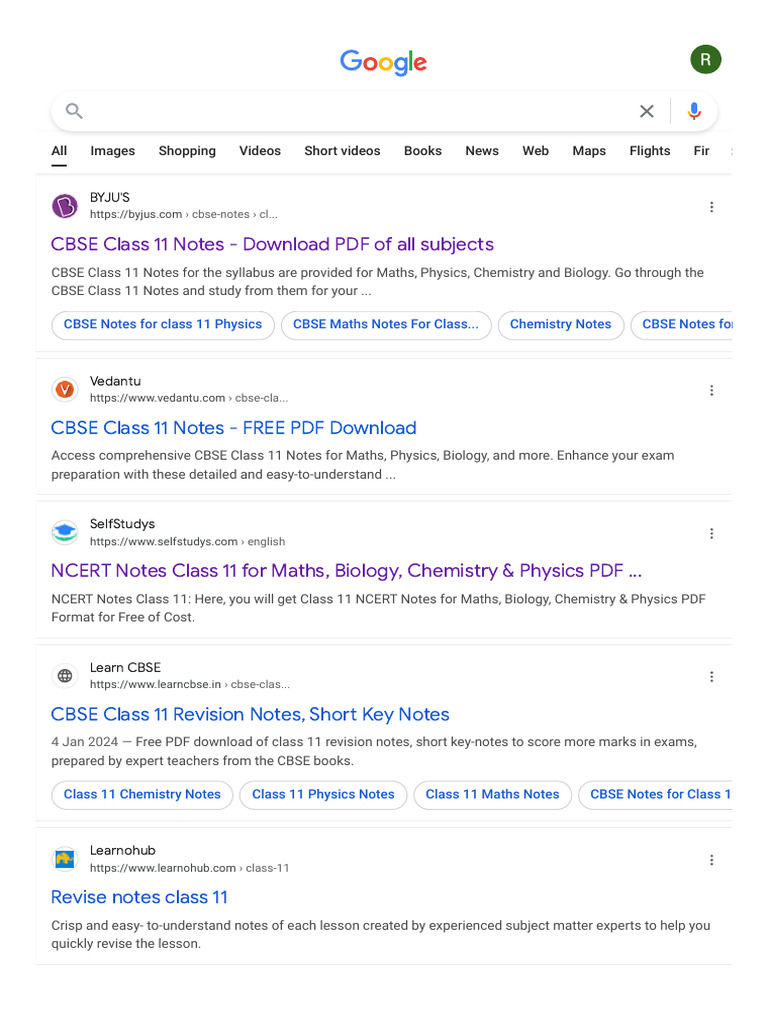The width and height of the screenshot is (768, 1024).
Task: Clear the search box with X icon
Action: click(x=647, y=111)
